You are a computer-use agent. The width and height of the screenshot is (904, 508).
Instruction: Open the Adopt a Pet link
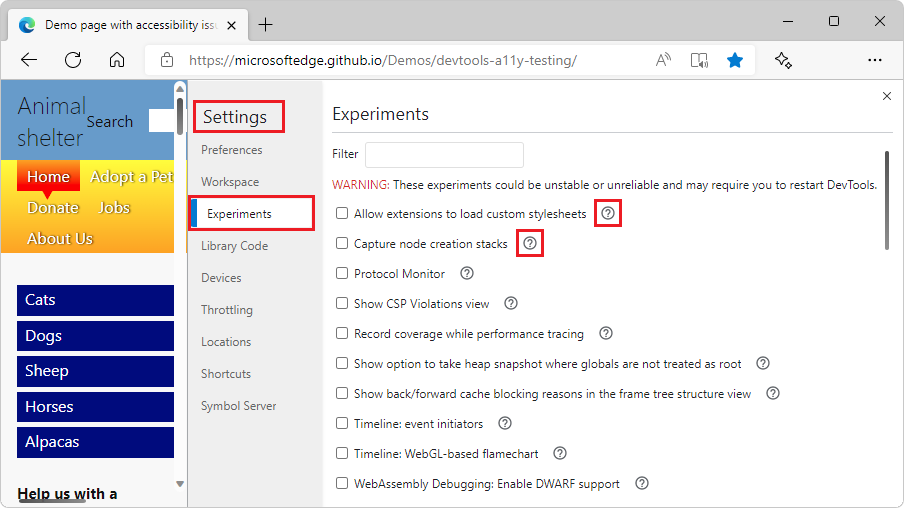131,176
